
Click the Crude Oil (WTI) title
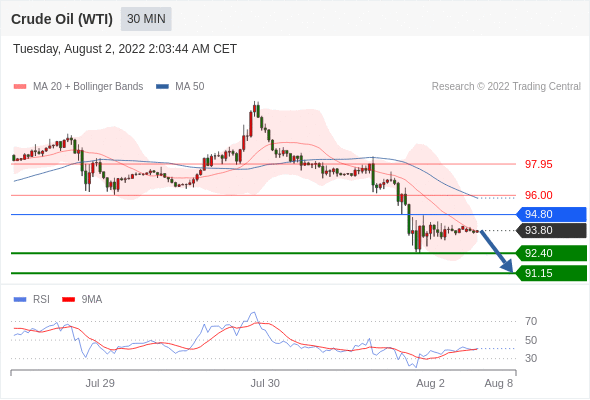pyautogui.click(x=62, y=19)
